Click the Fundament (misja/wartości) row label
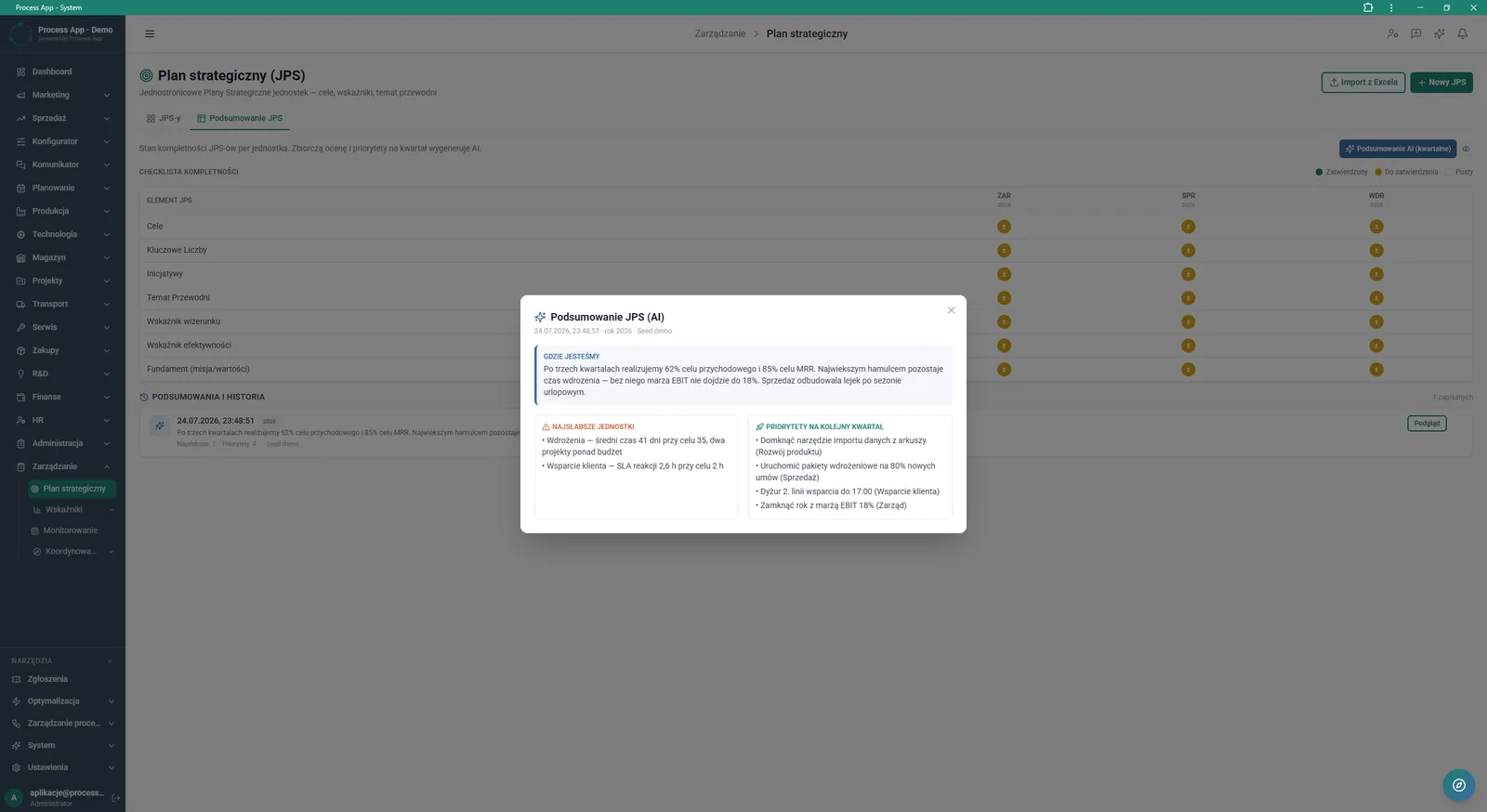This screenshot has width=1487, height=812. 198,369
